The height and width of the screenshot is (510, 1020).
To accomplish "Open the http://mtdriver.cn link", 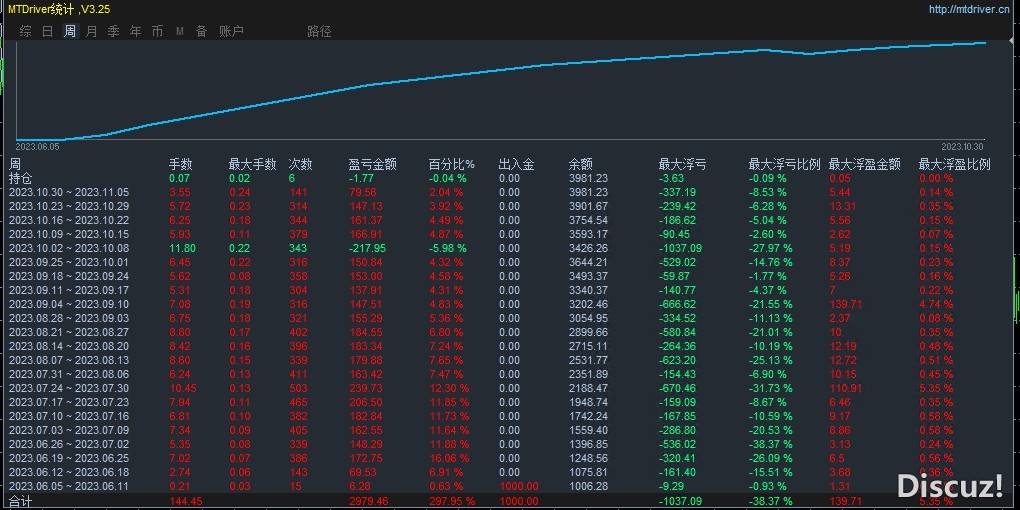I will (968, 10).
